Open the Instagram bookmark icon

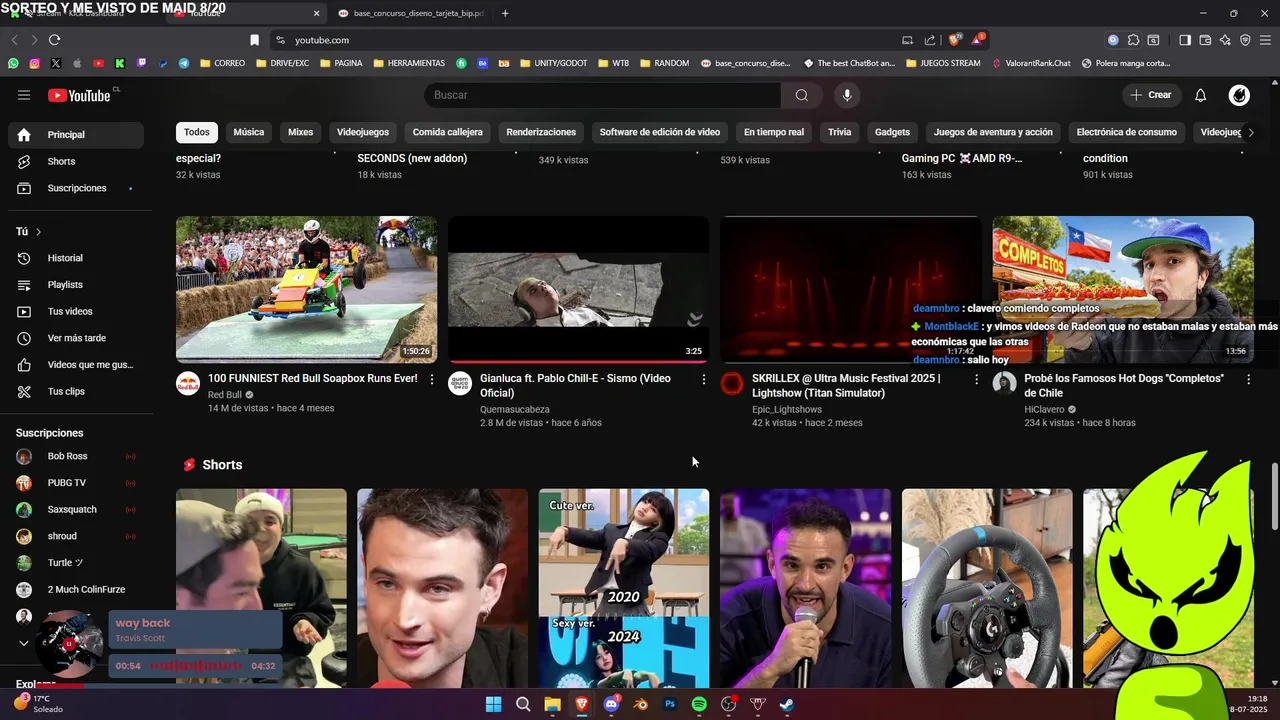[34, 63]
